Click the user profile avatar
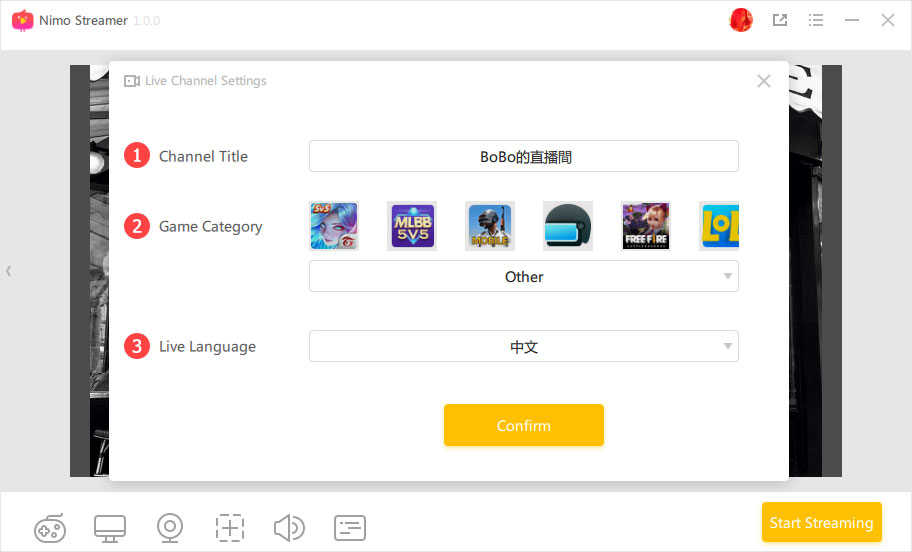This screenshot has height=552, width=912. [x=741, y=20]
